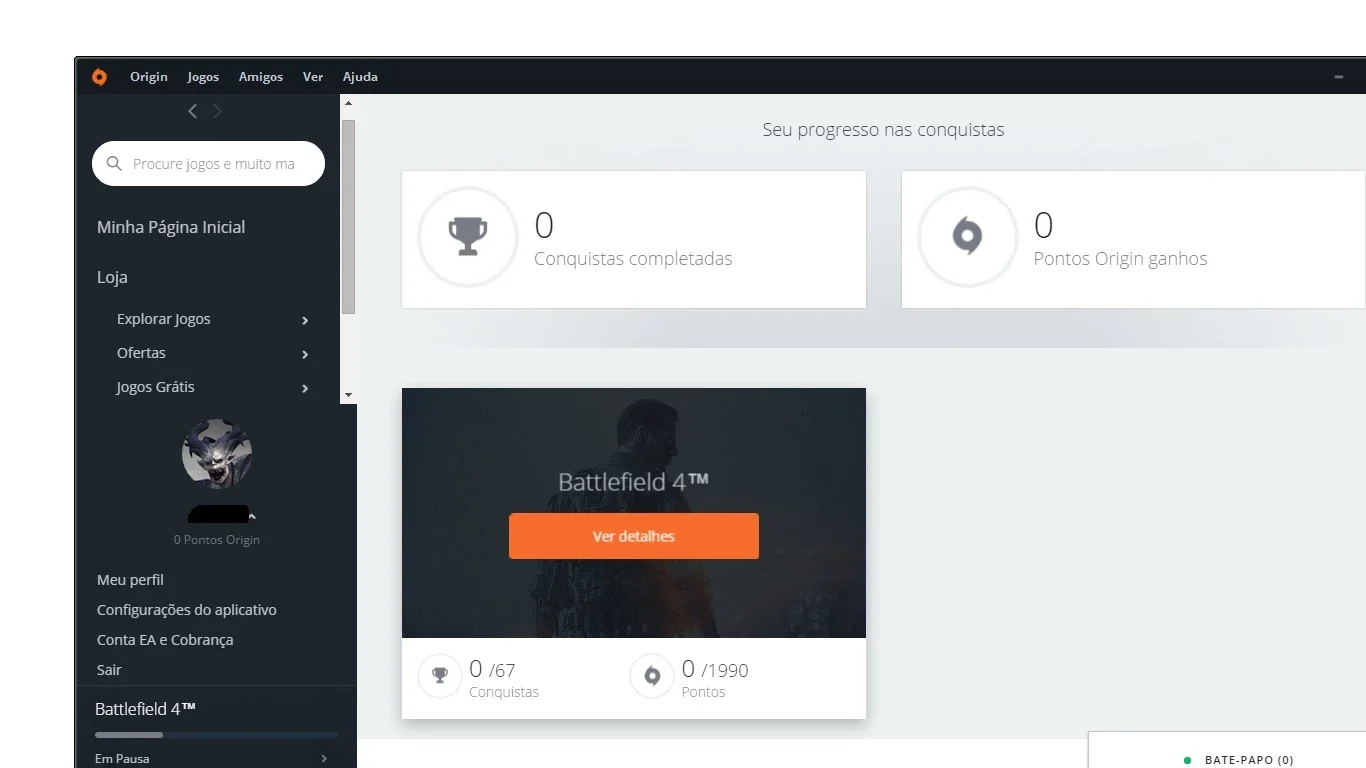This screenshot has width=1366, height=768.
Task: Open Meu perfil
Action: click(130, 580)
